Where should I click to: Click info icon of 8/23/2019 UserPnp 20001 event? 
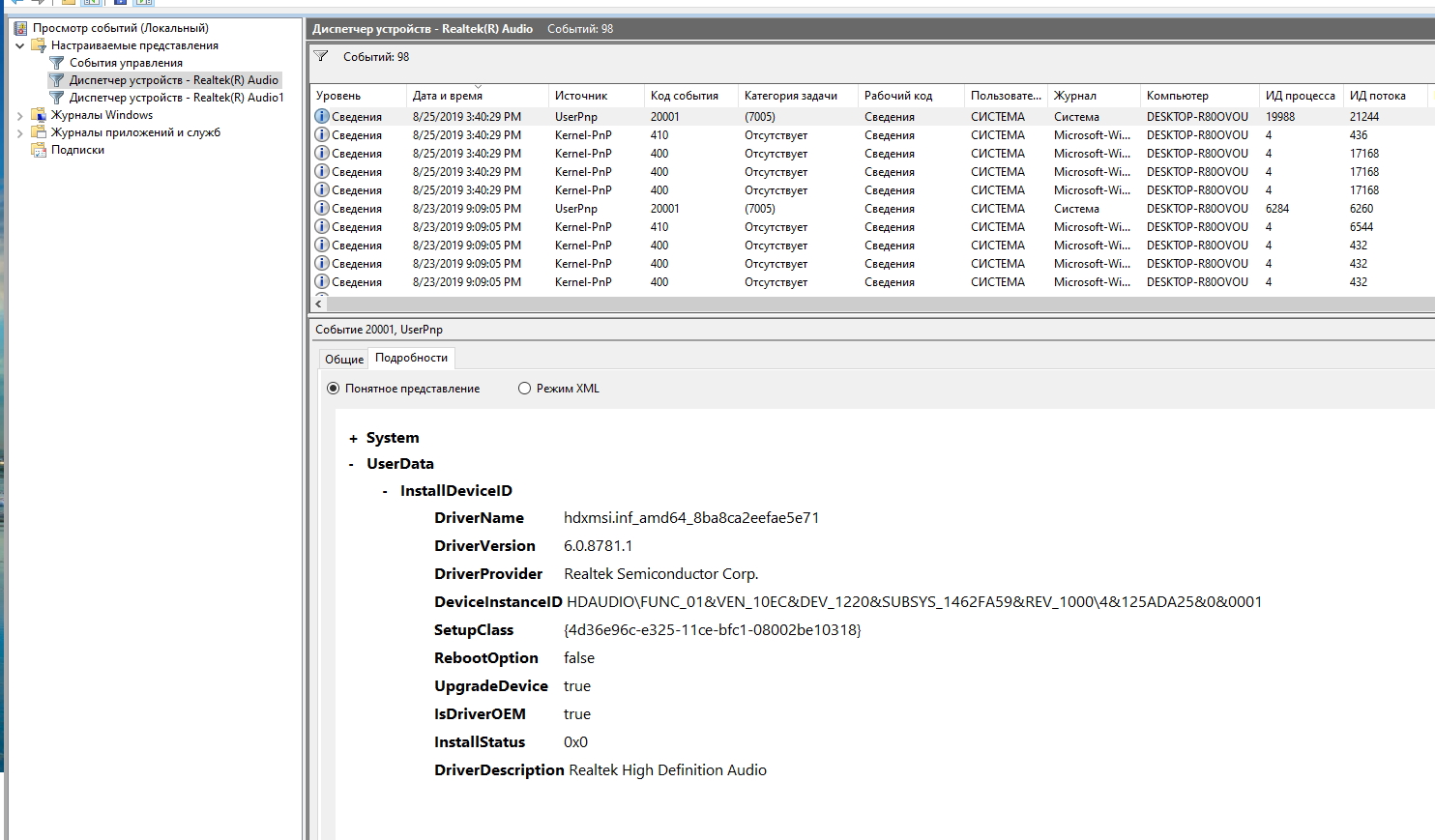pyautogui.click(x=322, y=208)
